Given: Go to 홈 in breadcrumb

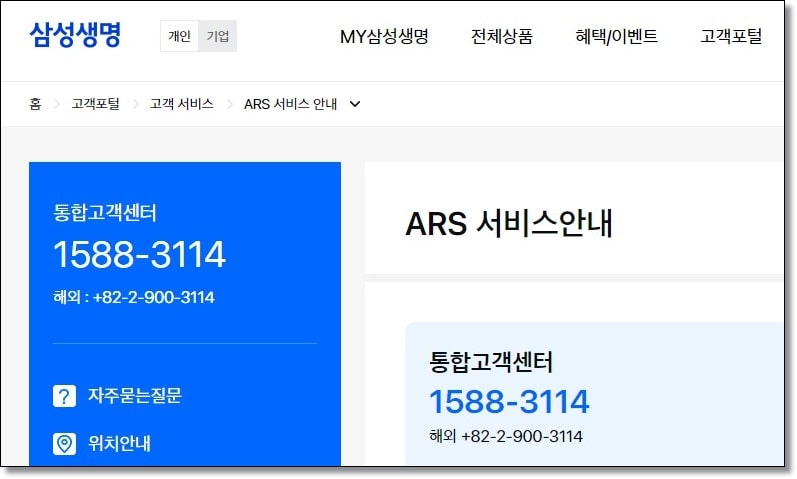Looking at the screenshot, I should coord(35,104).
